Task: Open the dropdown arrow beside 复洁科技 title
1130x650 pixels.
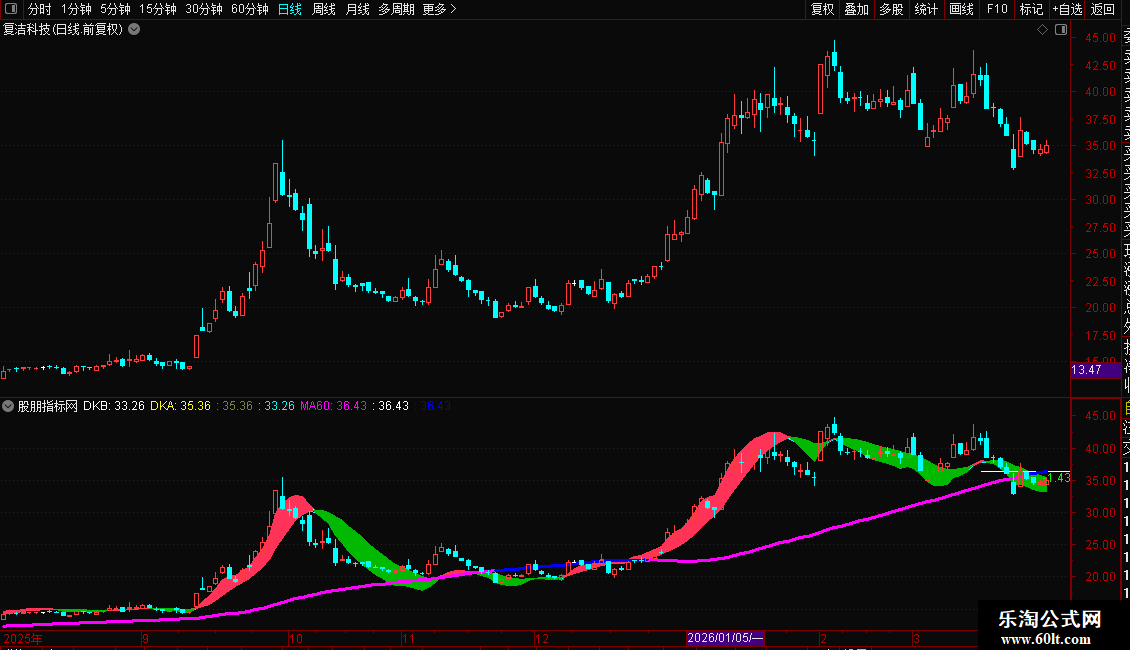Action: pyautogui.click(x=134, y=30)
